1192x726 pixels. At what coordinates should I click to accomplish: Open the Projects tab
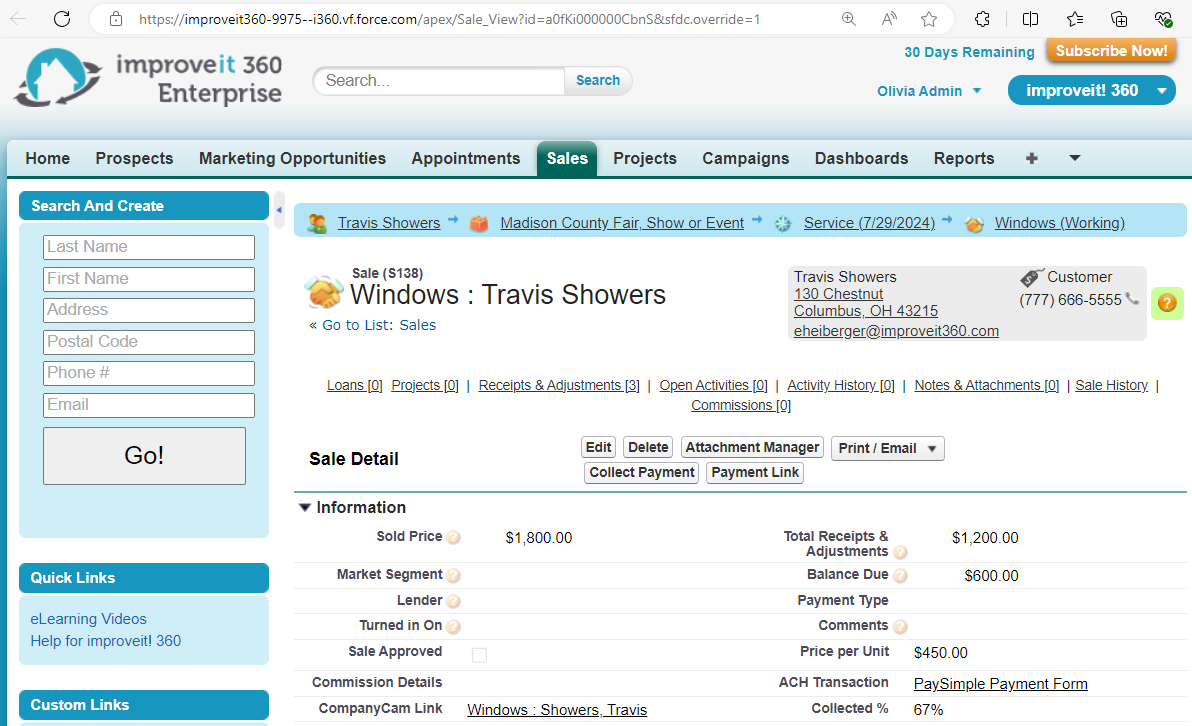pos(645,158)
